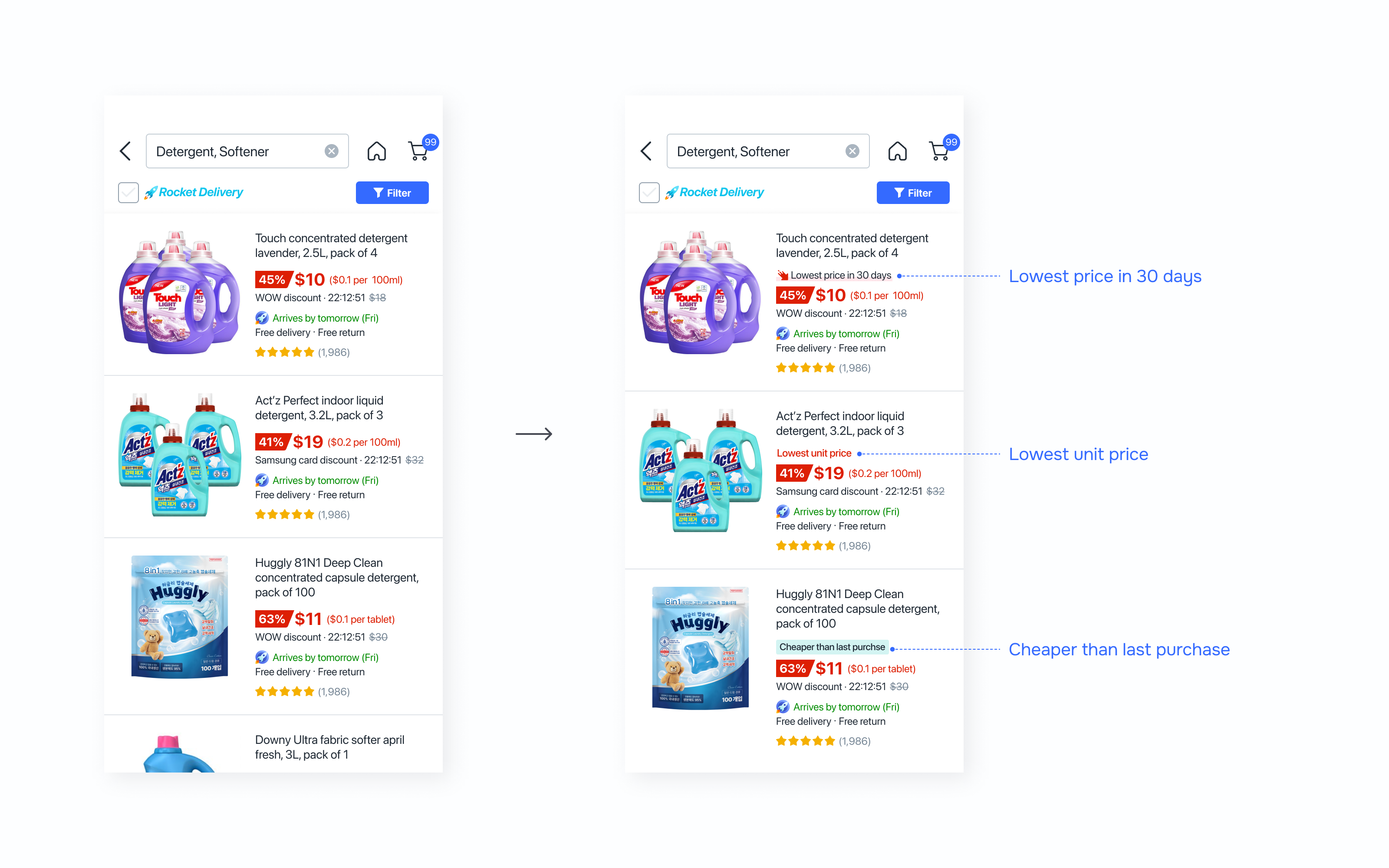Click the Filter button in left screen

[392, 193]
